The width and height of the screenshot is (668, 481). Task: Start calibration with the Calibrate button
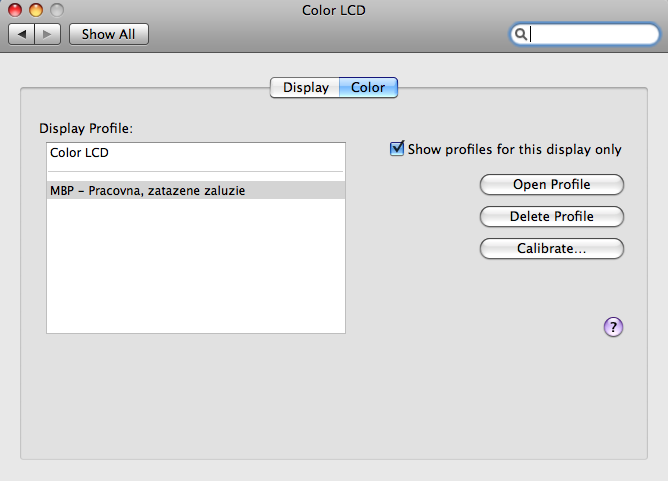click(551, 248)
